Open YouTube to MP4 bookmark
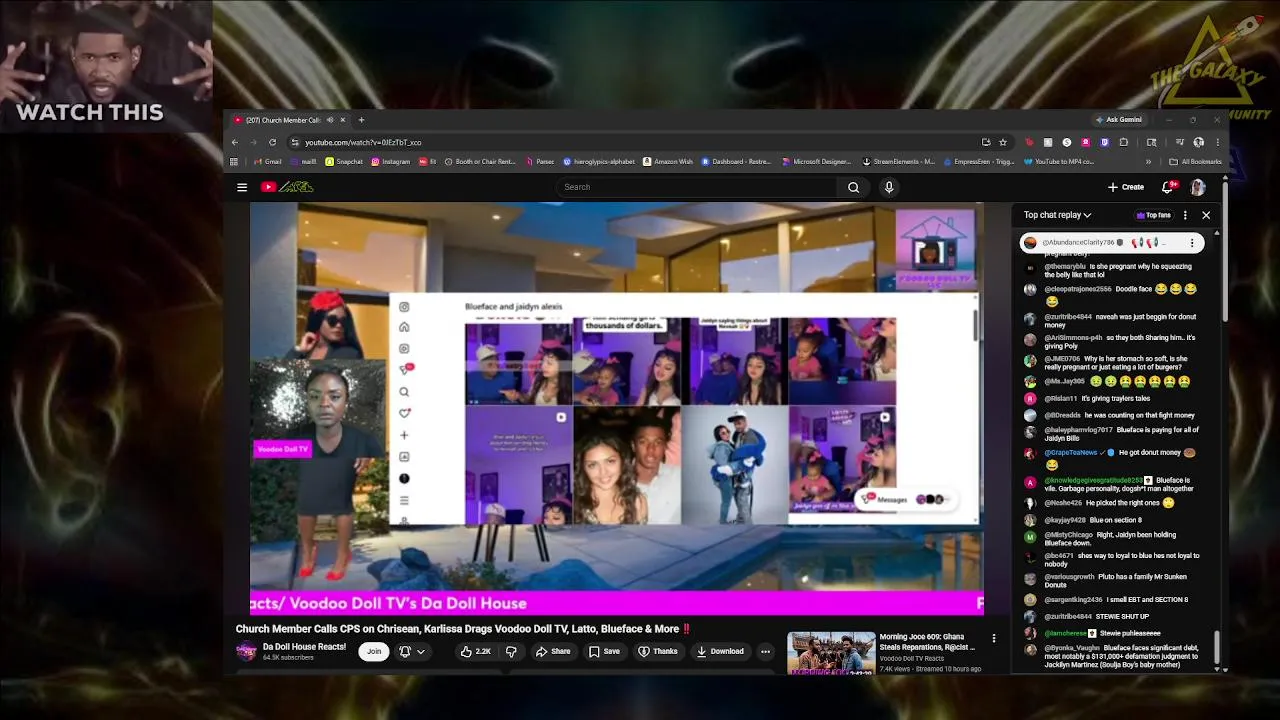The image size is (1280, 720). click(1058, 161)
